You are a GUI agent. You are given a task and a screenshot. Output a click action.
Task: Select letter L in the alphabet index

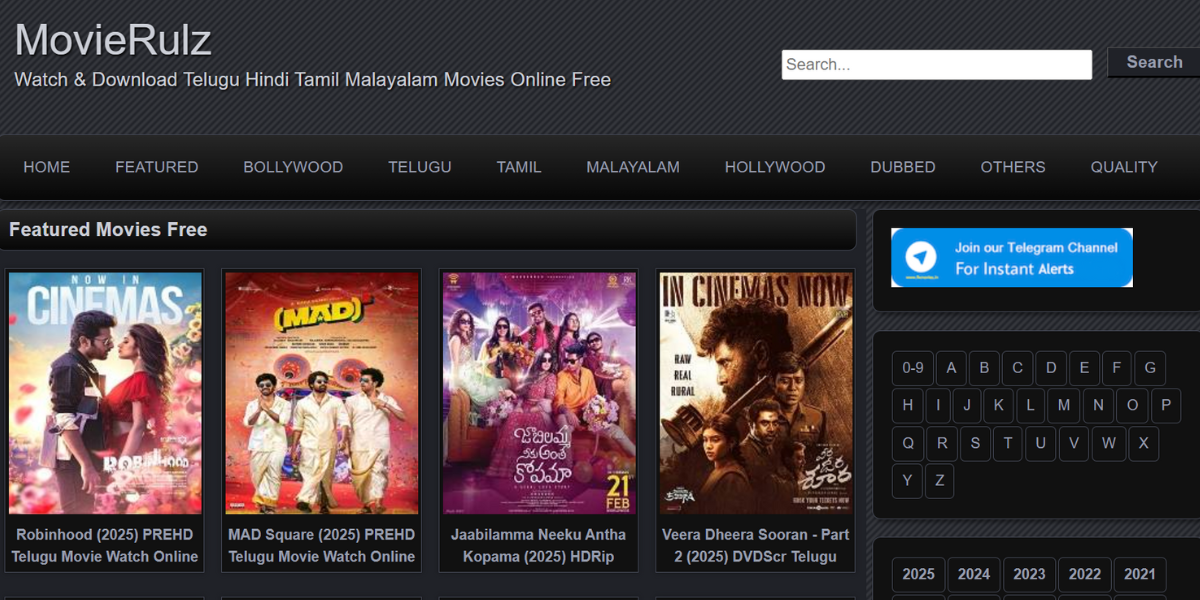click(x=1030, y=406)
